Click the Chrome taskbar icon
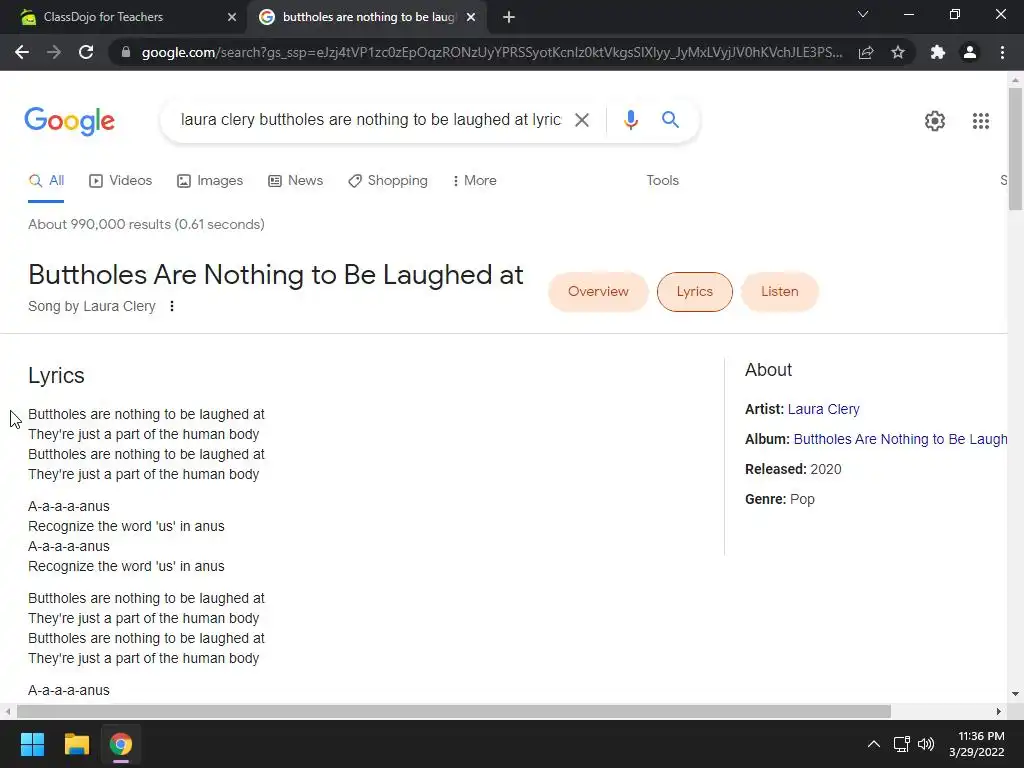Screen dimensions: 1024x768 tap(121, 744)
